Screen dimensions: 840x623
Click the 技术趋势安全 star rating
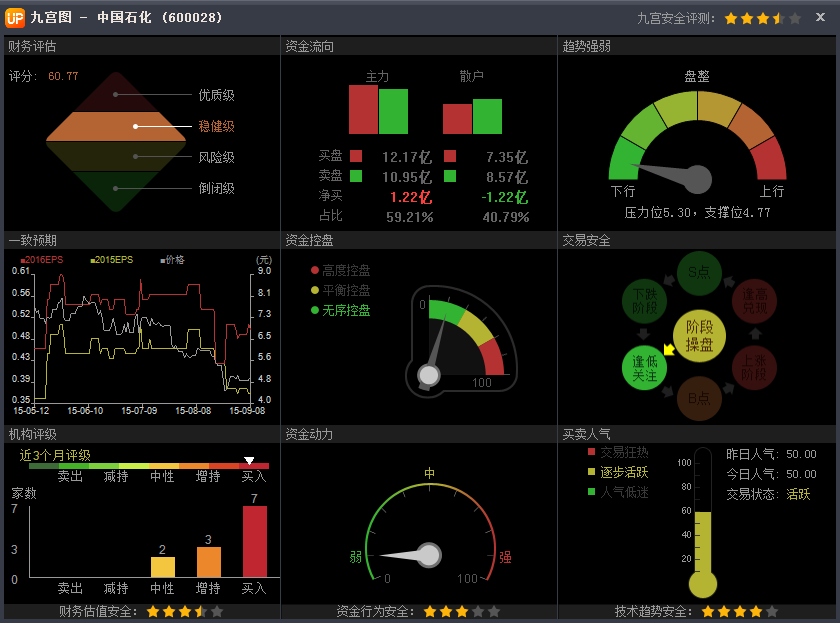pos(739,611)
